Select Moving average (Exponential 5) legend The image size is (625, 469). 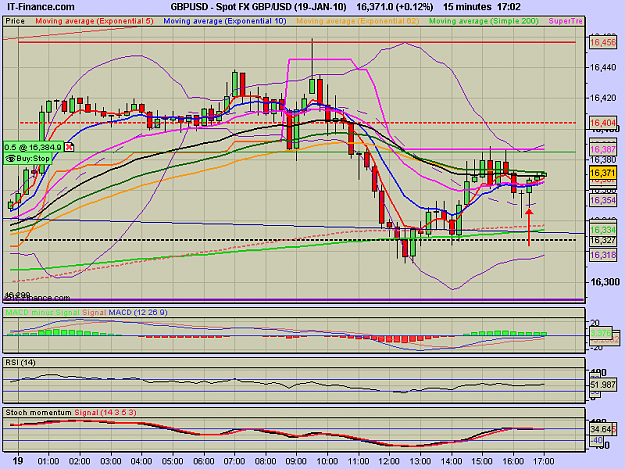pyautogui.click(x=94, y=22)
